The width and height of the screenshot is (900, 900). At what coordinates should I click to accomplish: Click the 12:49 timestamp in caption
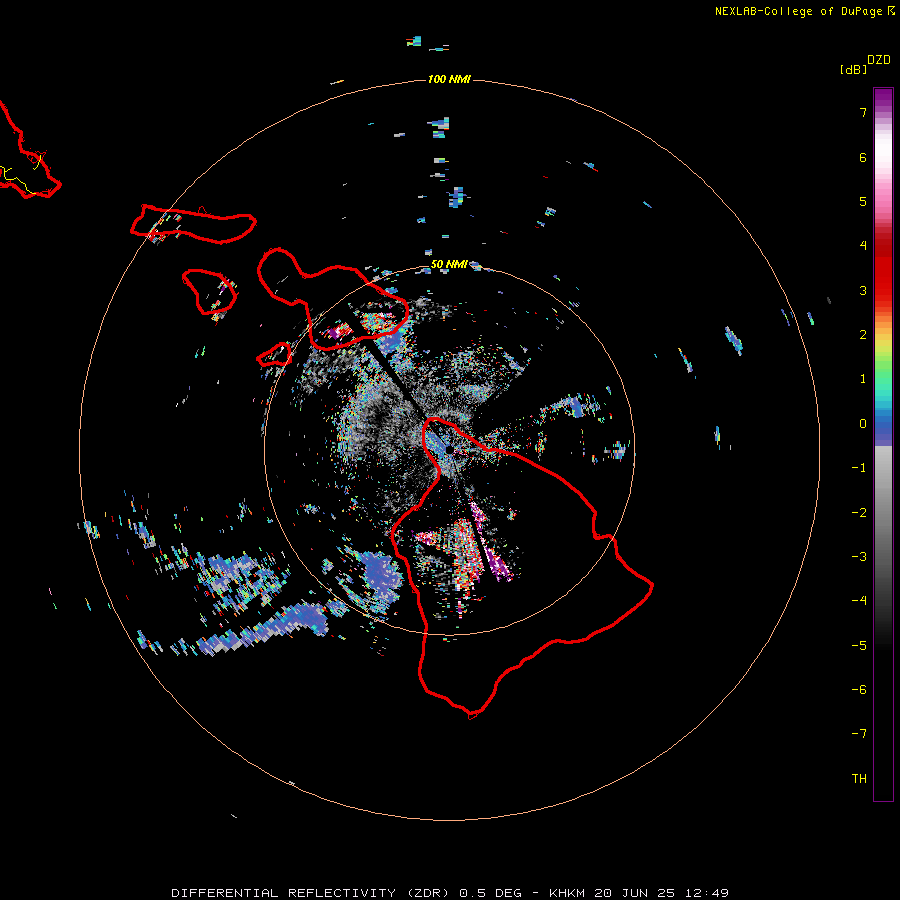coord(707,893)
